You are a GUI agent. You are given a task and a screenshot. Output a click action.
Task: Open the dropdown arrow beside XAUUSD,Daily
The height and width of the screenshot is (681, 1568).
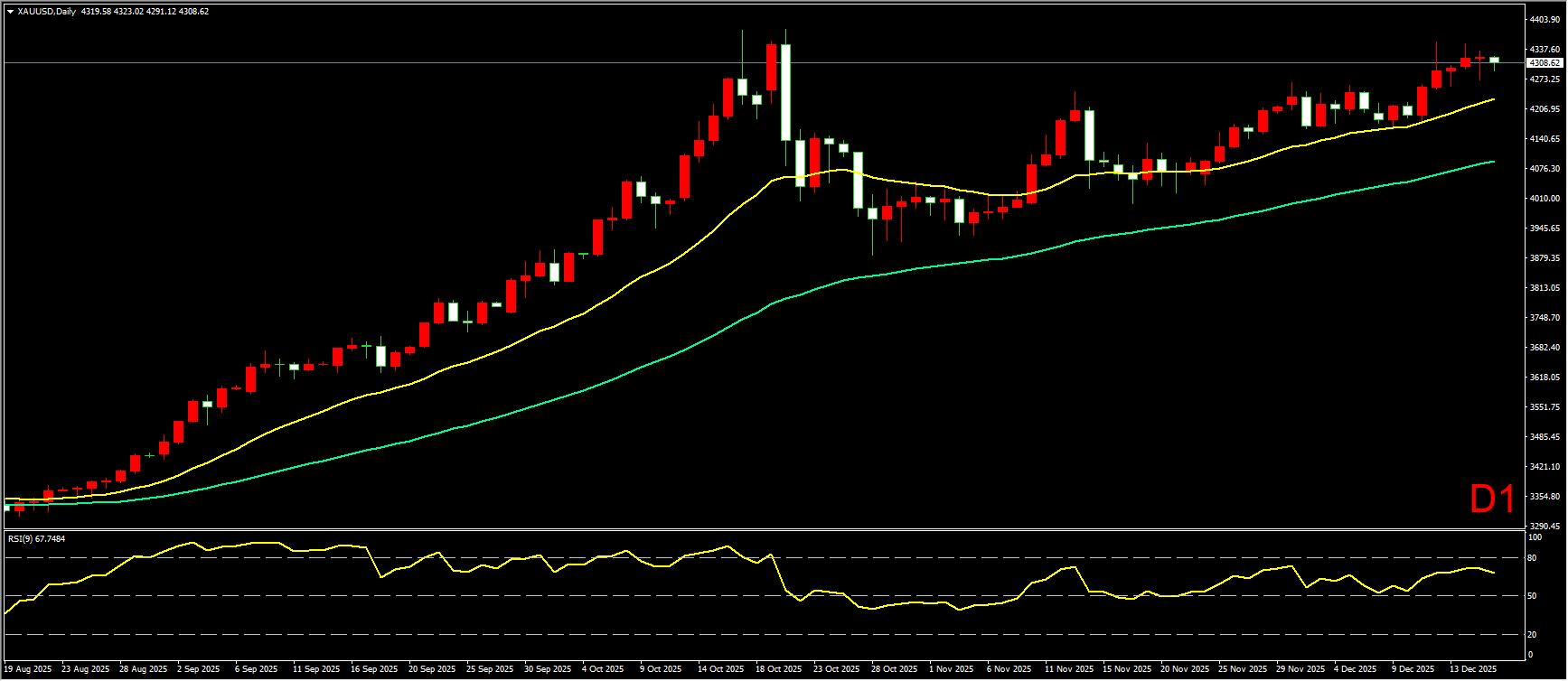point(10,12)
